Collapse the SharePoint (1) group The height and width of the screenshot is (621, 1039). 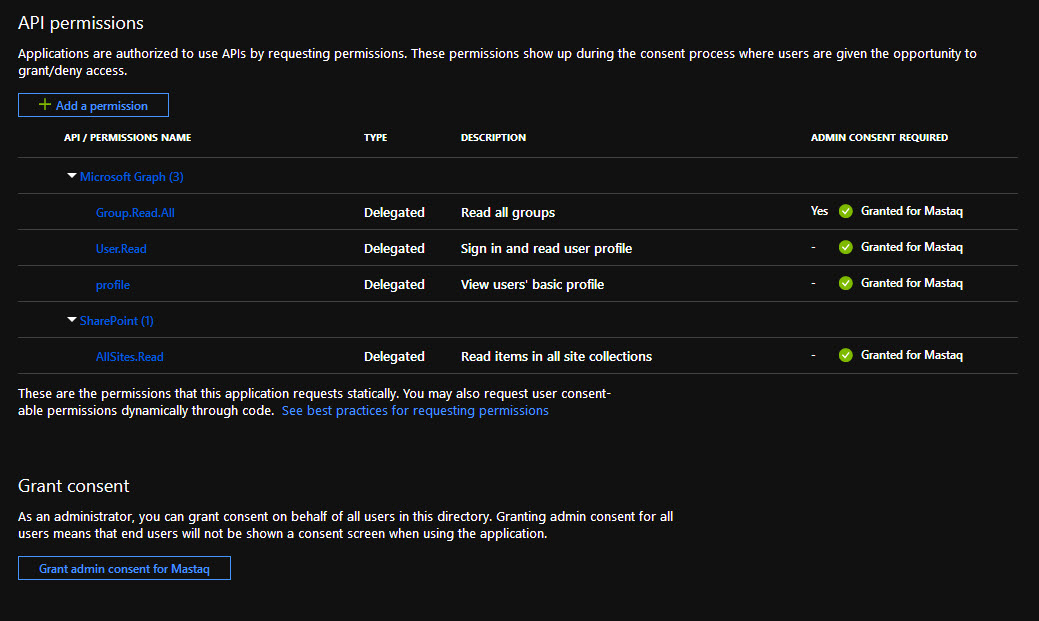72,320
